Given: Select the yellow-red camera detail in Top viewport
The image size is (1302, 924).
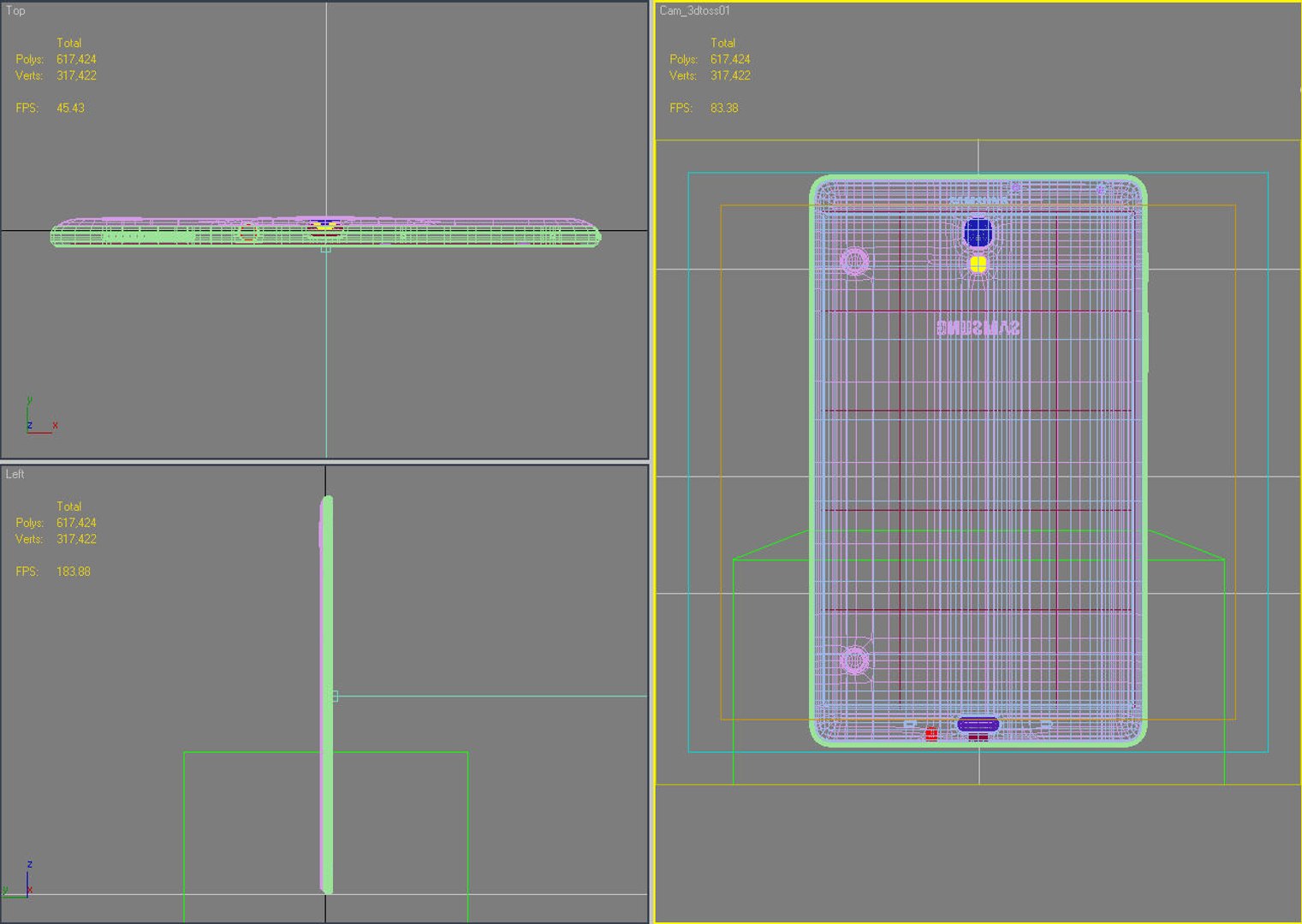Looking at the screenshot, I should (325, 227).
